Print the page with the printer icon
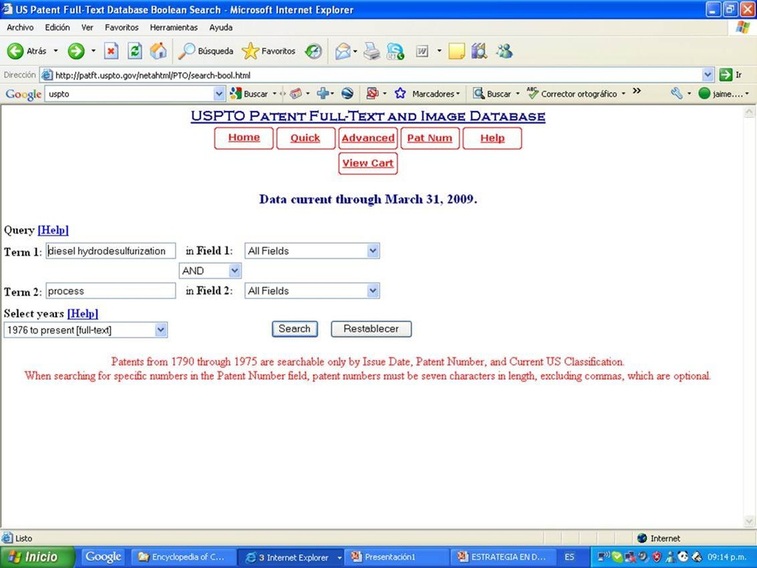The width and height of the screenshot is (757, 568). click(x=372, y=51)
